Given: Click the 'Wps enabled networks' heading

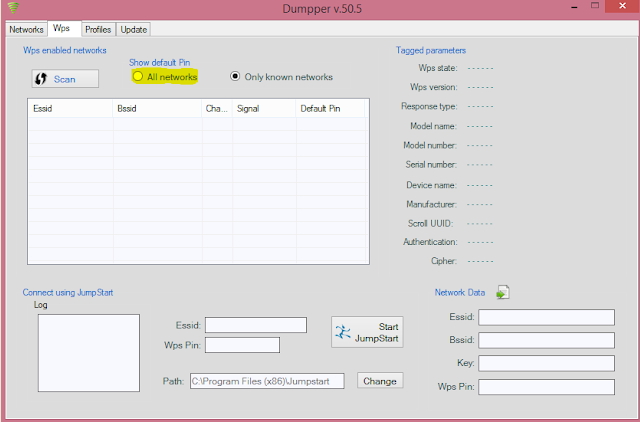Looking at the screenshot, I should coord(64,50).
